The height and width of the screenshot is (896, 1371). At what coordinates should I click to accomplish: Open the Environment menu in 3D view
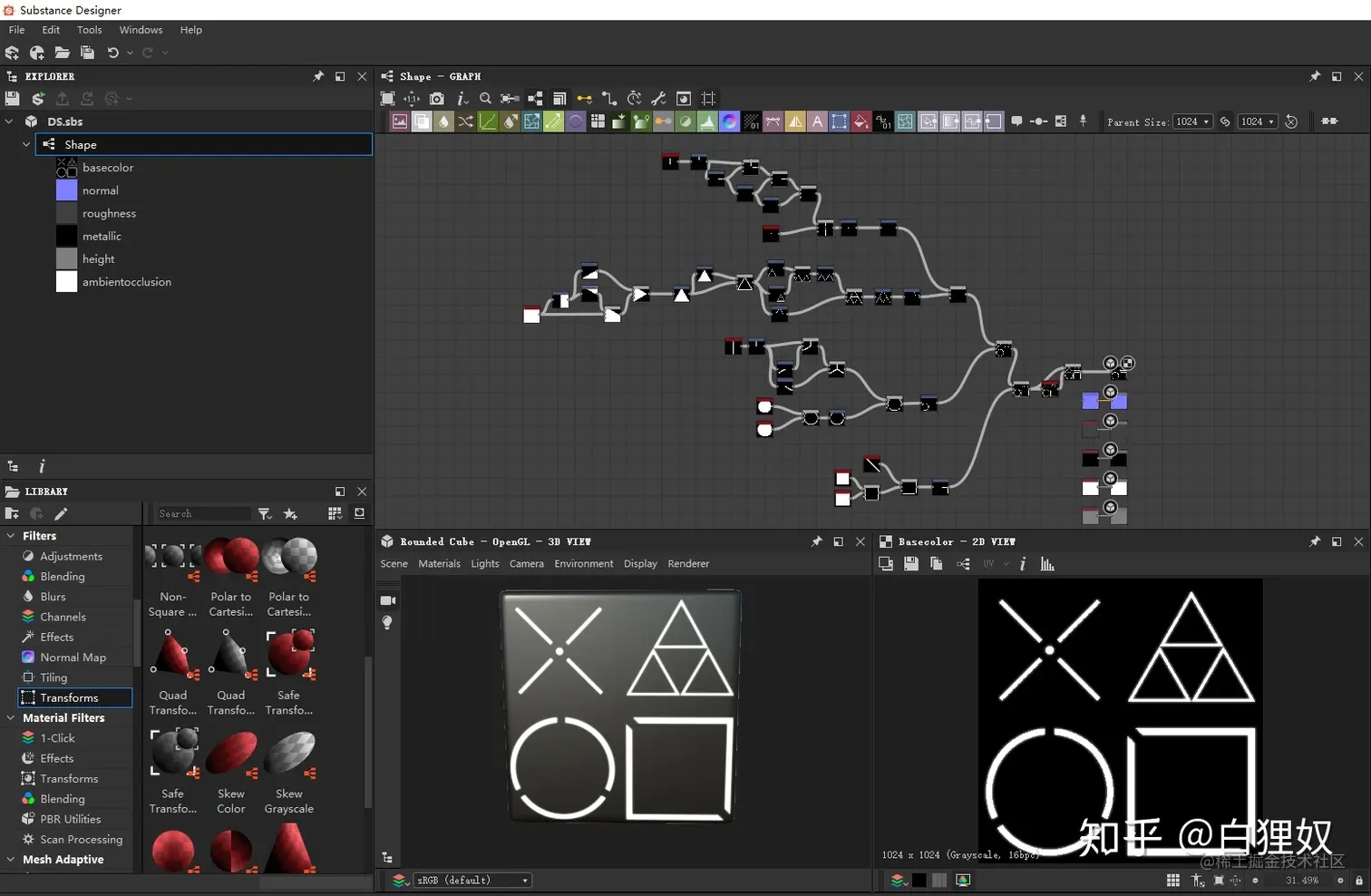pos(584,564)
